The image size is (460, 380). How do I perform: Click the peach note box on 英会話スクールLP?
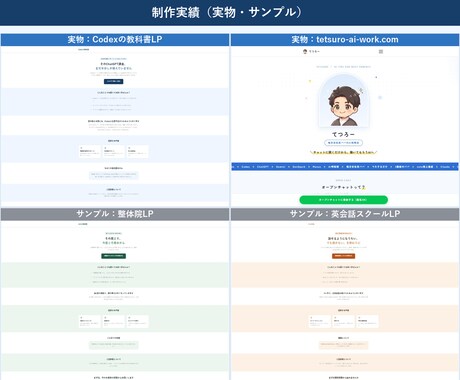(x=344, y=345)
